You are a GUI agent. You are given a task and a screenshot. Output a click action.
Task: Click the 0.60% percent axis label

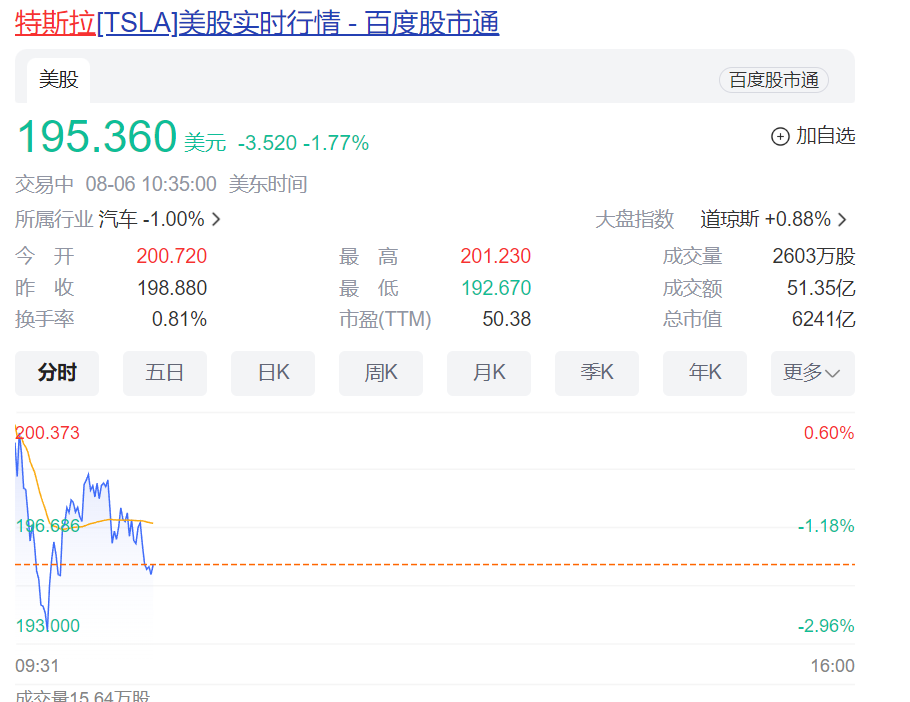(x=829, y=433)
